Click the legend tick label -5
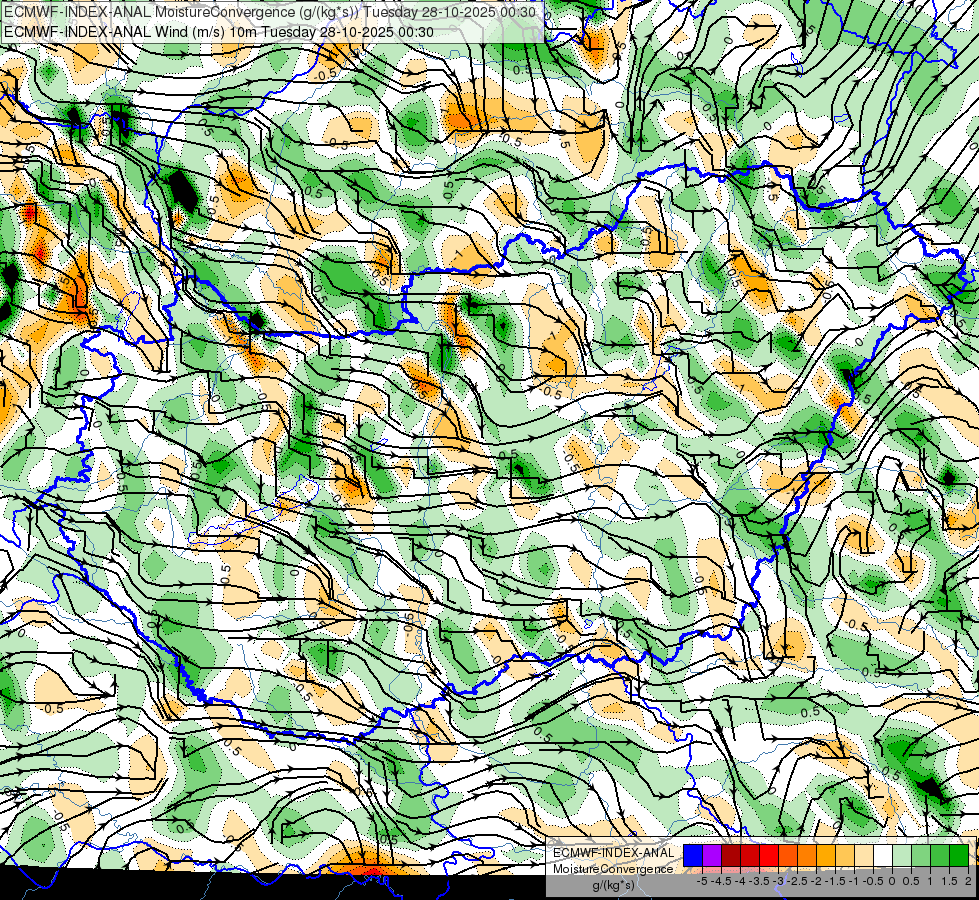The width and height of the screenshot is (979, 900). pos(702,881)
